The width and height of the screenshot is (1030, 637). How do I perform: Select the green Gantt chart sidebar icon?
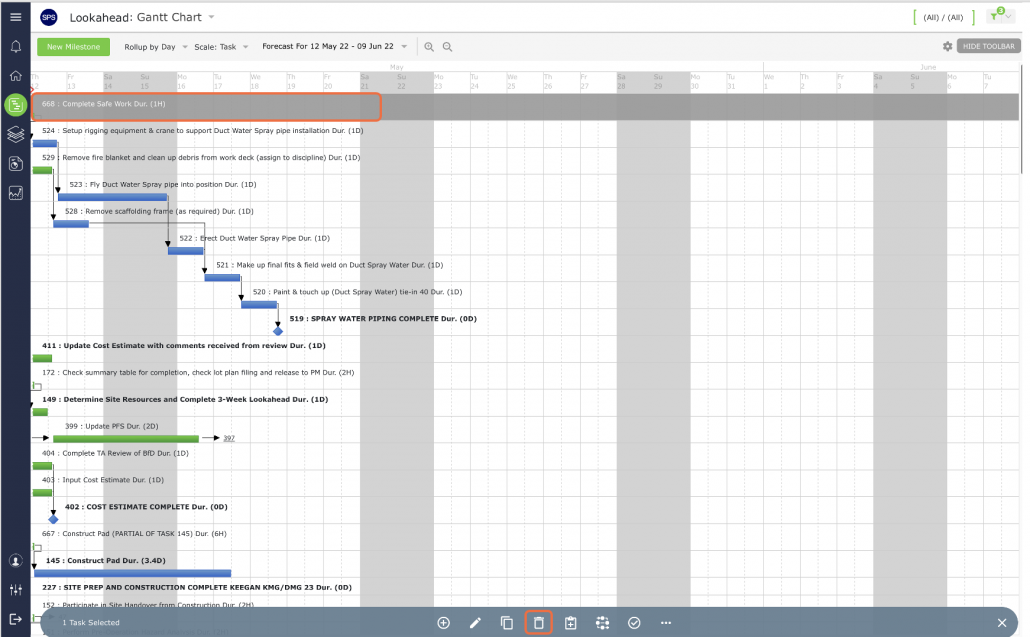[x=16, y=104]
